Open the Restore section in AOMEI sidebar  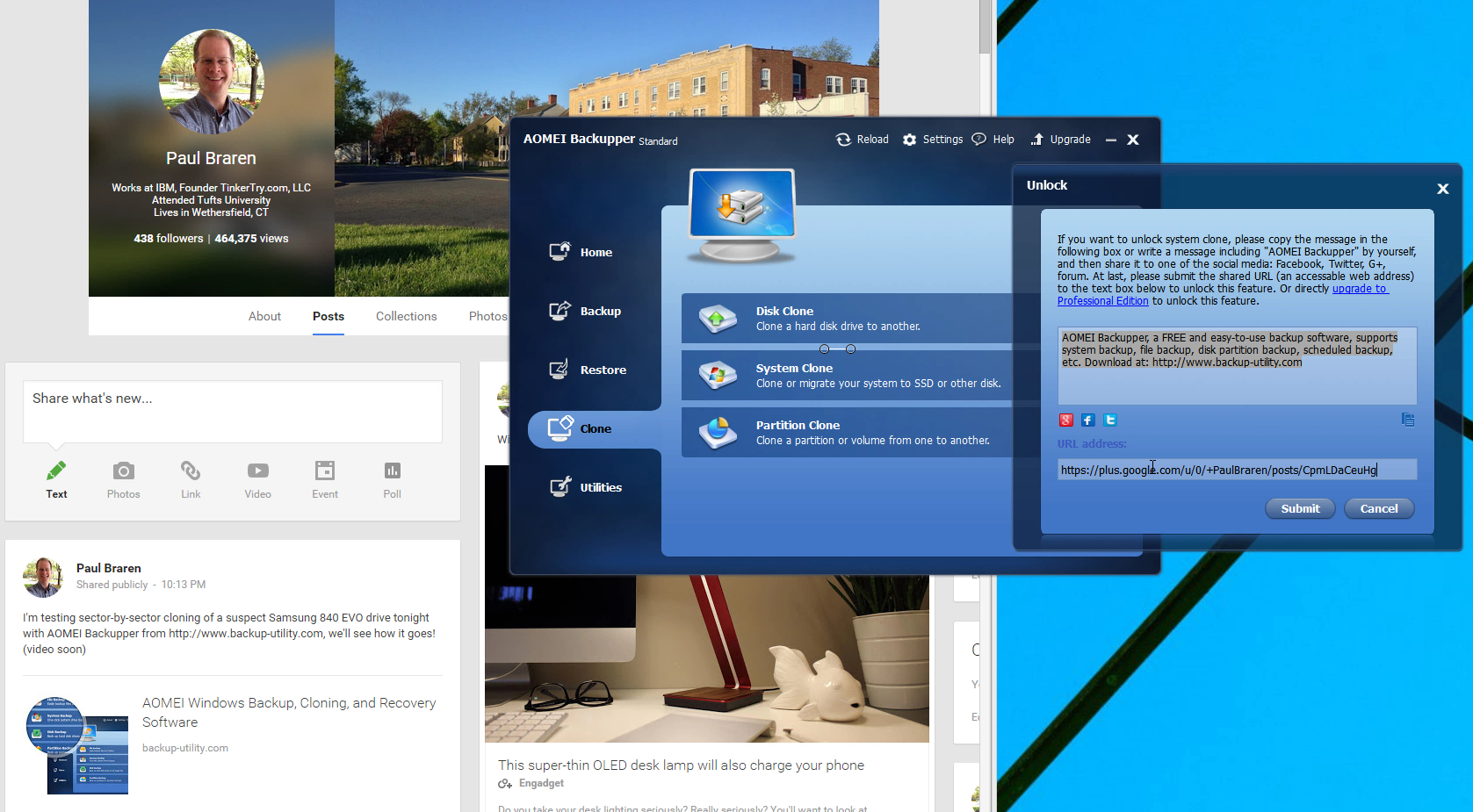(x=588, y=370)
